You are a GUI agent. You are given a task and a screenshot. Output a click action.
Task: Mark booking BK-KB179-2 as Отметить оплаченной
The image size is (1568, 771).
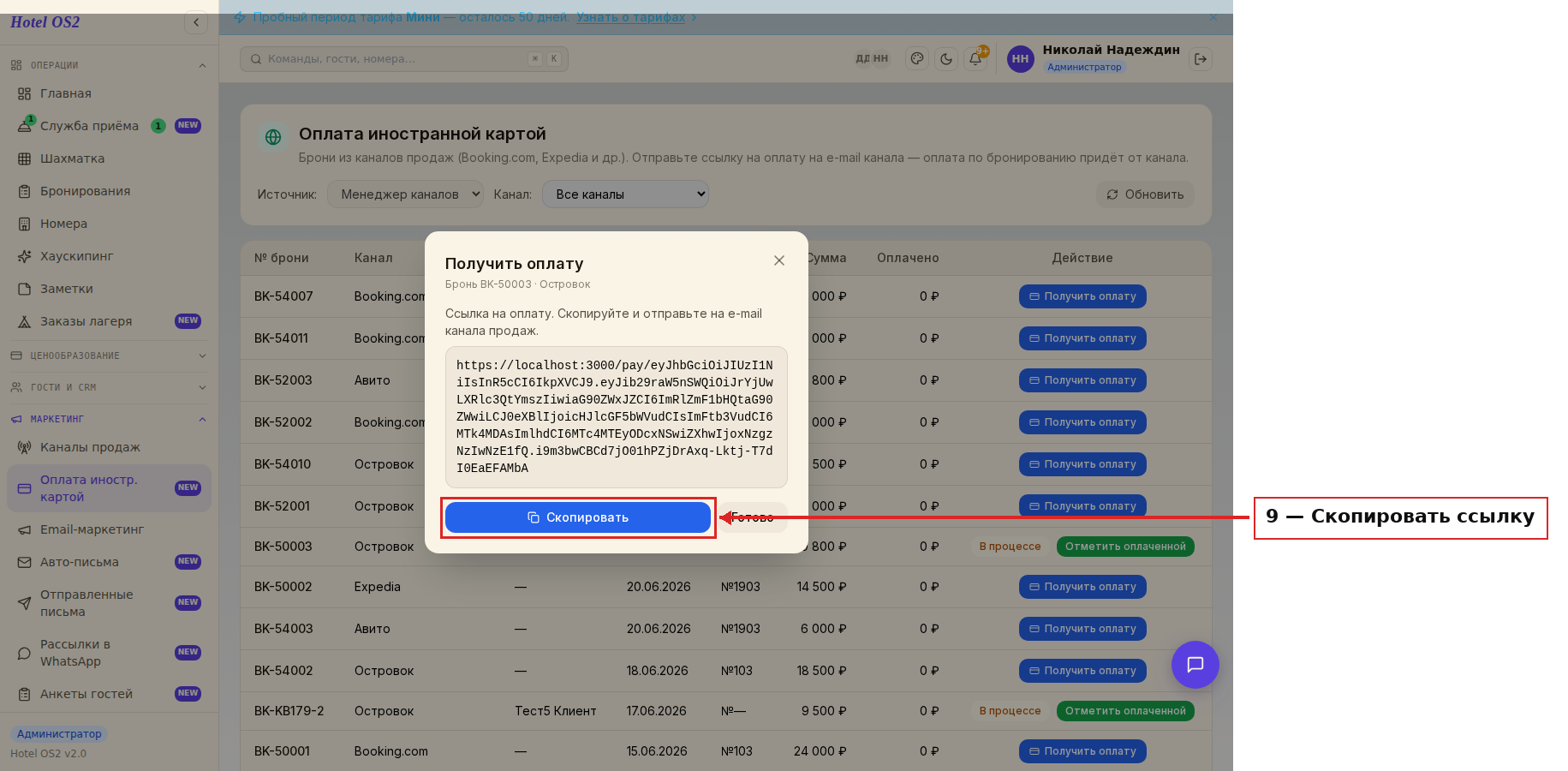(1125, 711)
